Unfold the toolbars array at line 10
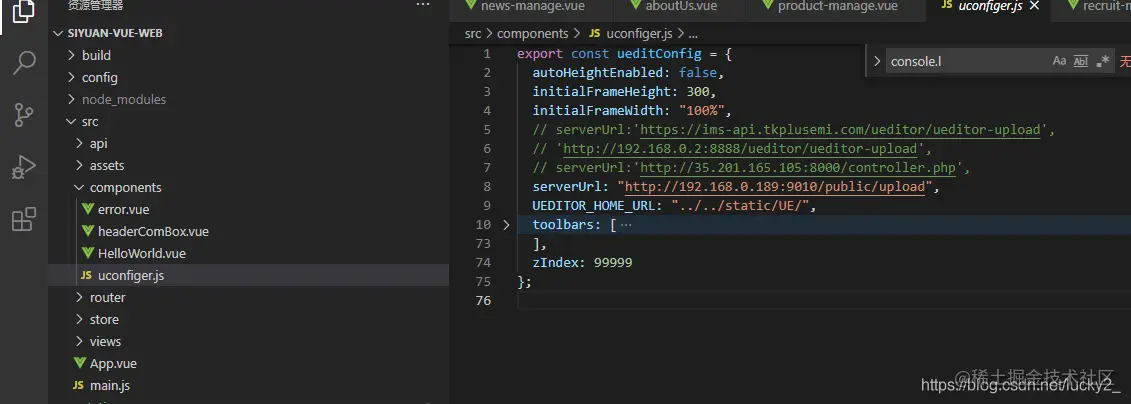The width and height of the screenshot is (1131, 404). (506, 224)
